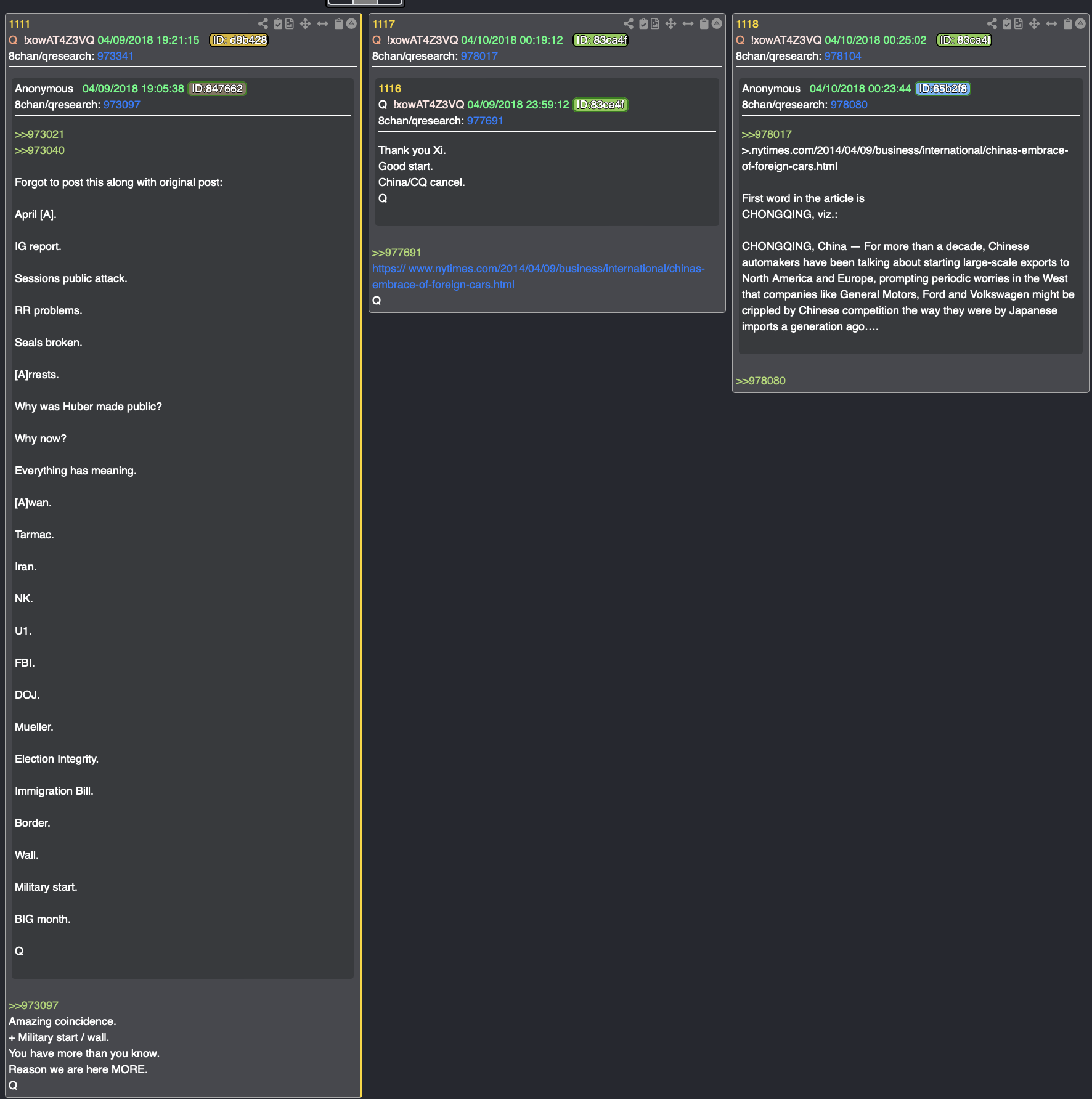Click the line 'China/CQ cancel.'
This screenshot has height=1099, width=1092.
tap(422, 182)
